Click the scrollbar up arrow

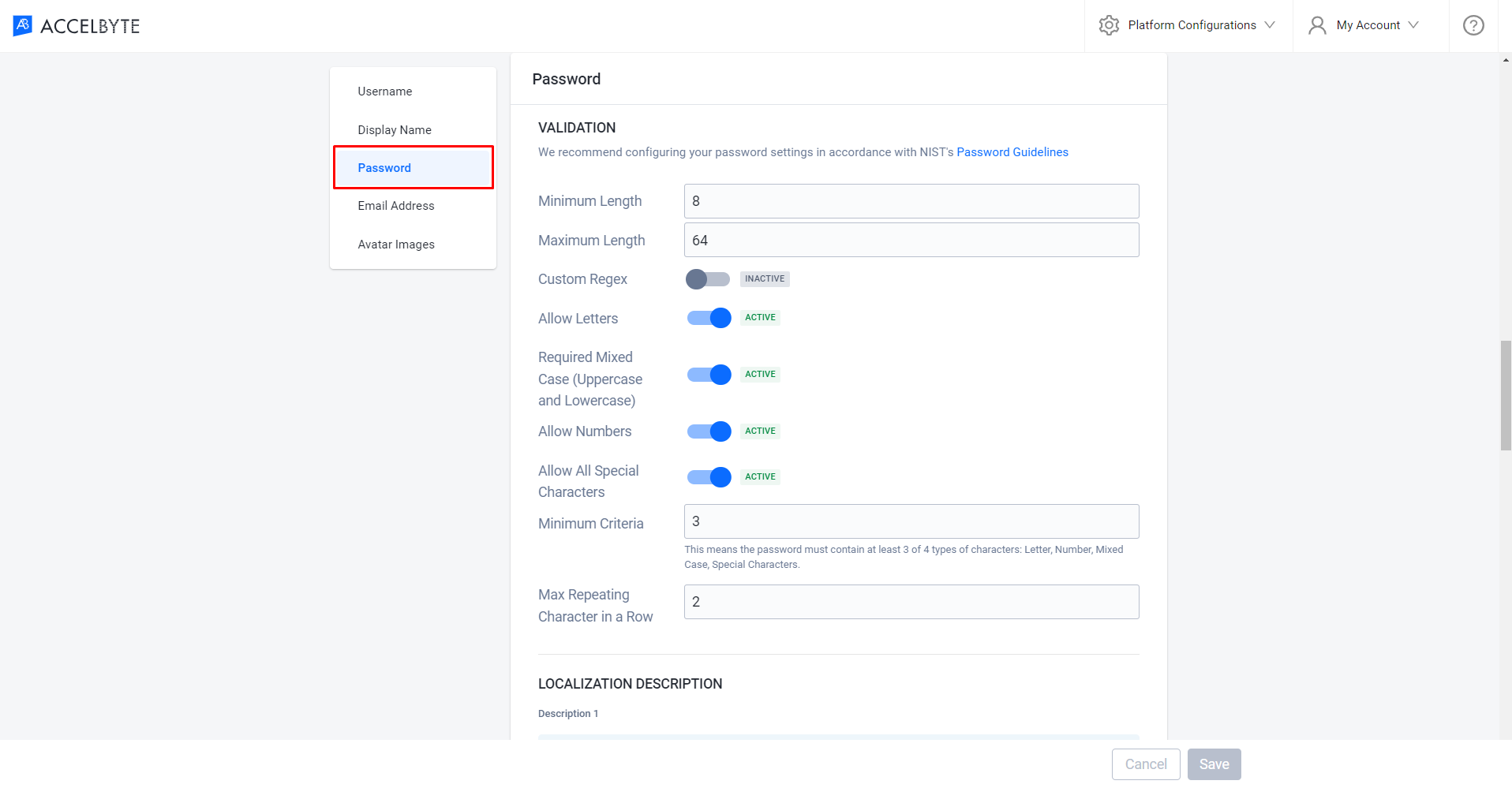click(x=1506, y=60)
